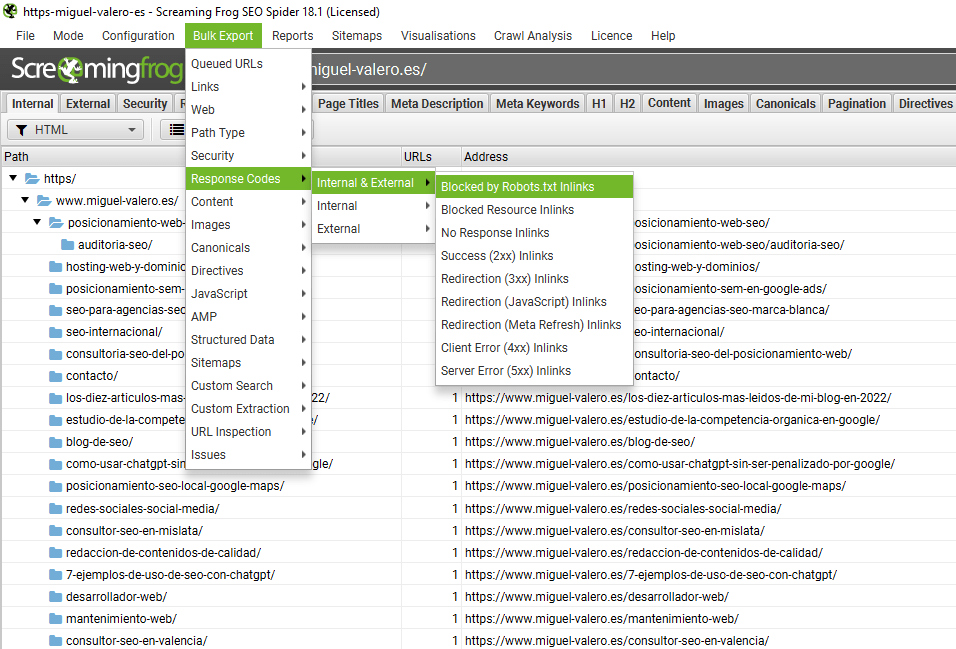Switch to the Images tab
The height and width of the screenshot is (649, 956).
tap(723, 104)
